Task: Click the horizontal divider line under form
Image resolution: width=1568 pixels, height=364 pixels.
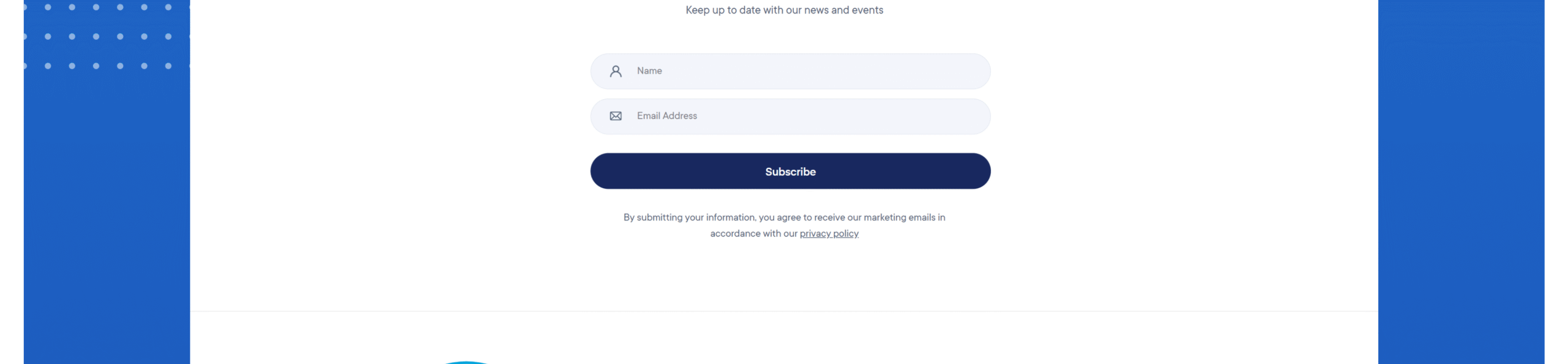Action: 784,311
